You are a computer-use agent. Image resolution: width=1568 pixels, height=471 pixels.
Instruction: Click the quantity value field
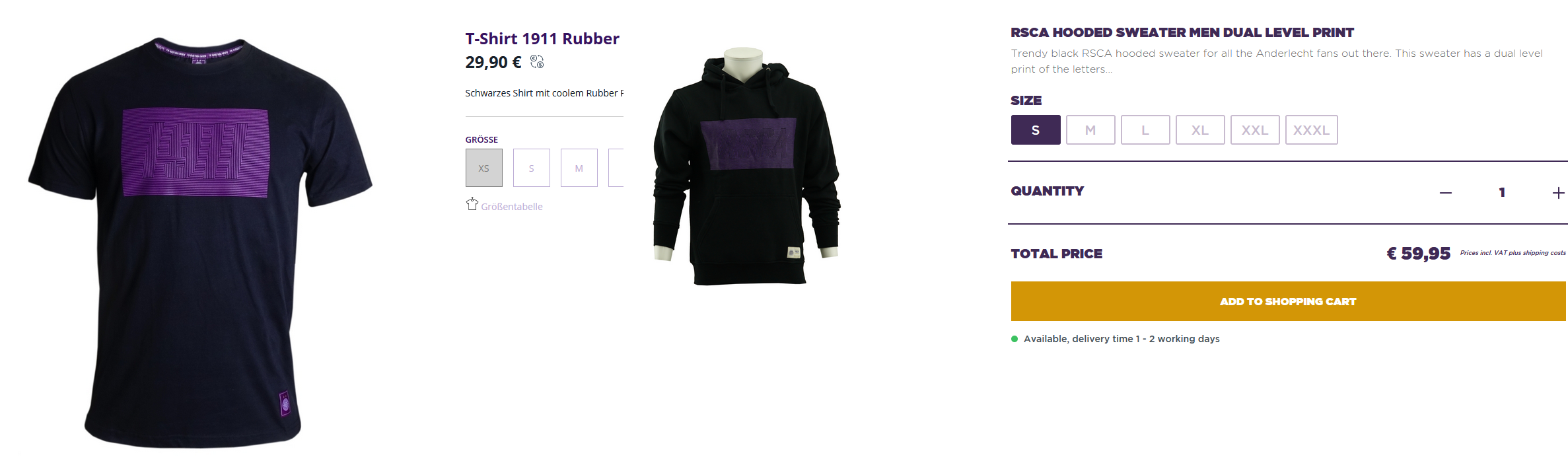(1502, 192)
